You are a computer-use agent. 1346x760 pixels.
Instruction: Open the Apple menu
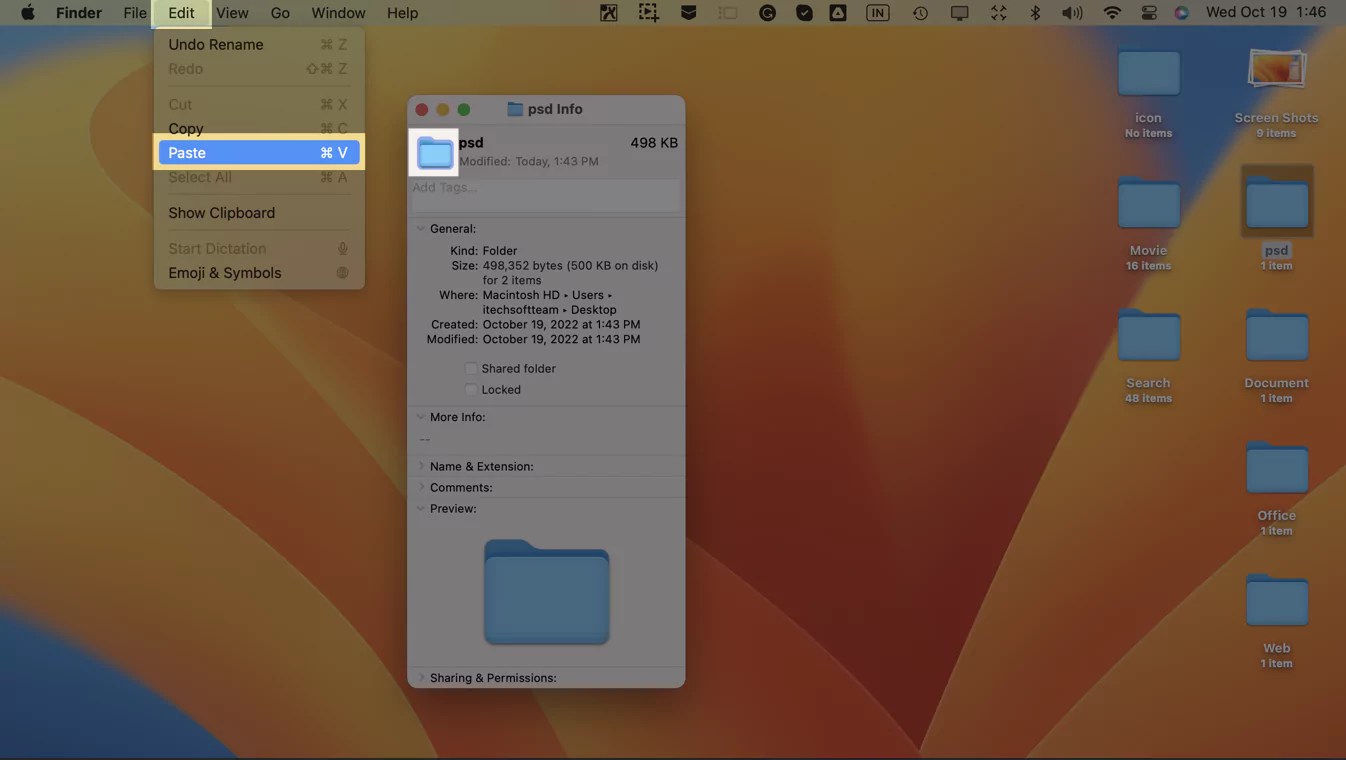[x=26, y=13]
